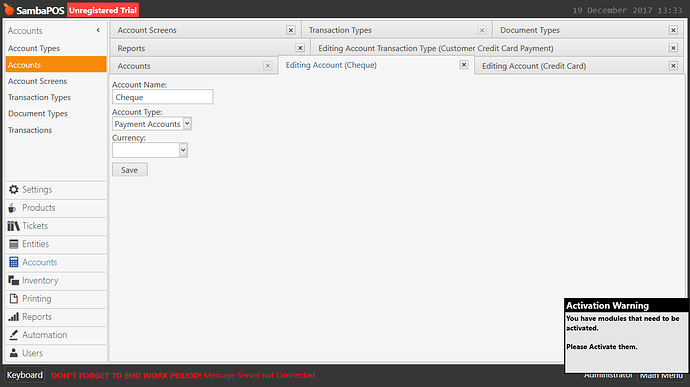Collapse the Accounts panel arrow

coord(98,30)
